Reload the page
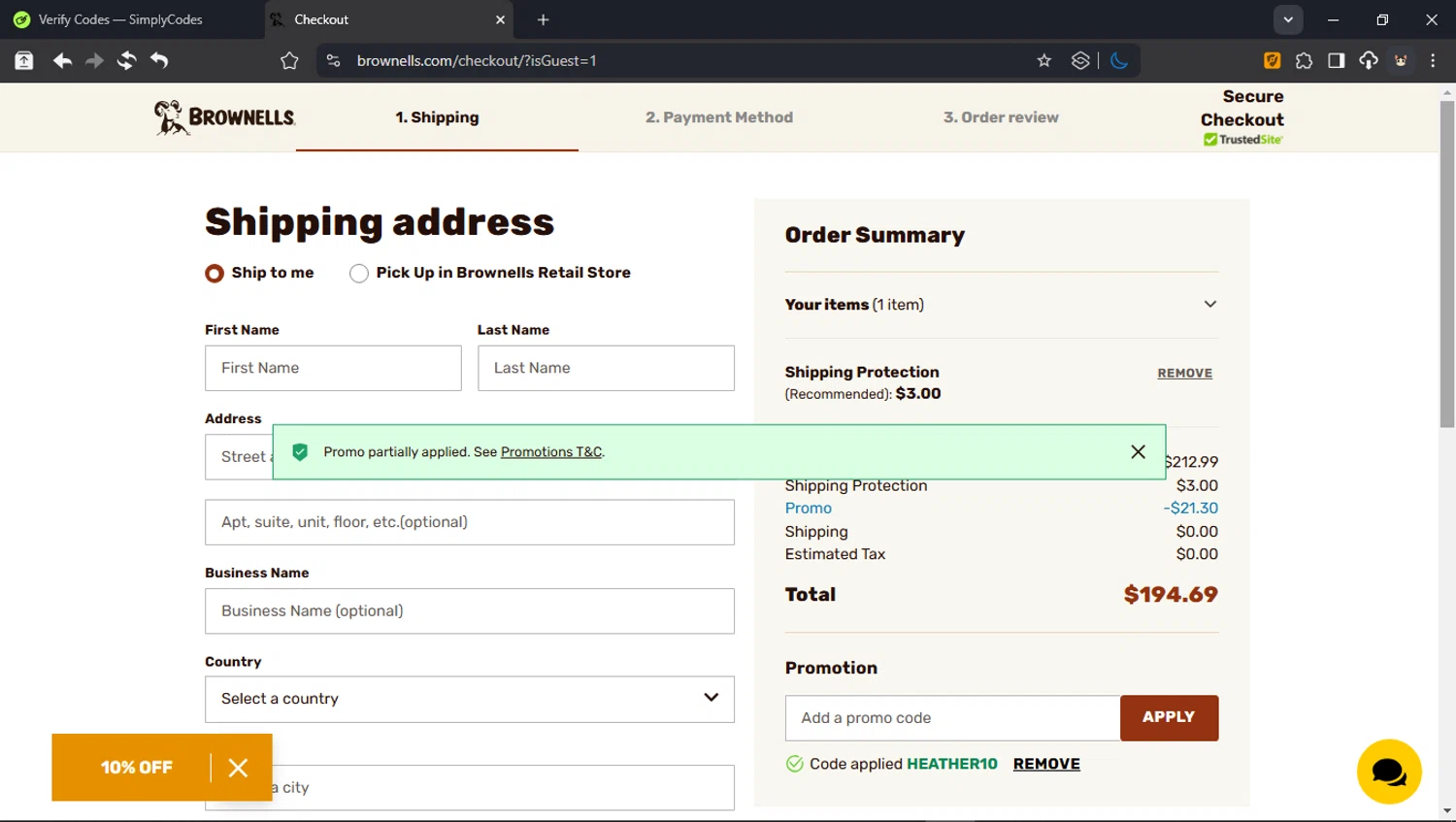Viewport: 1456px width, 822px height. pos(126,60)
